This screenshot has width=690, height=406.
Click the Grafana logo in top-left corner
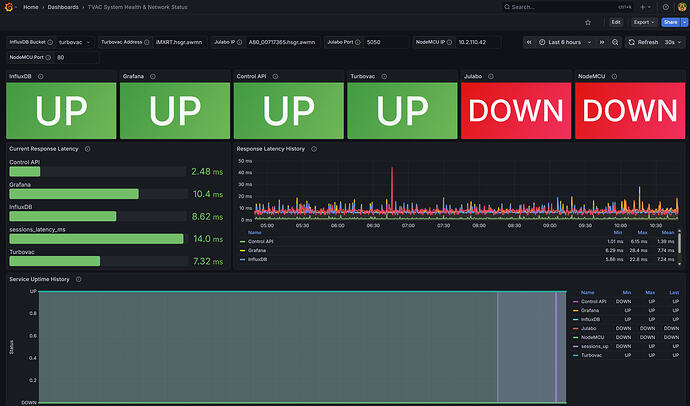pyautogui.click(x=8, y=6)
